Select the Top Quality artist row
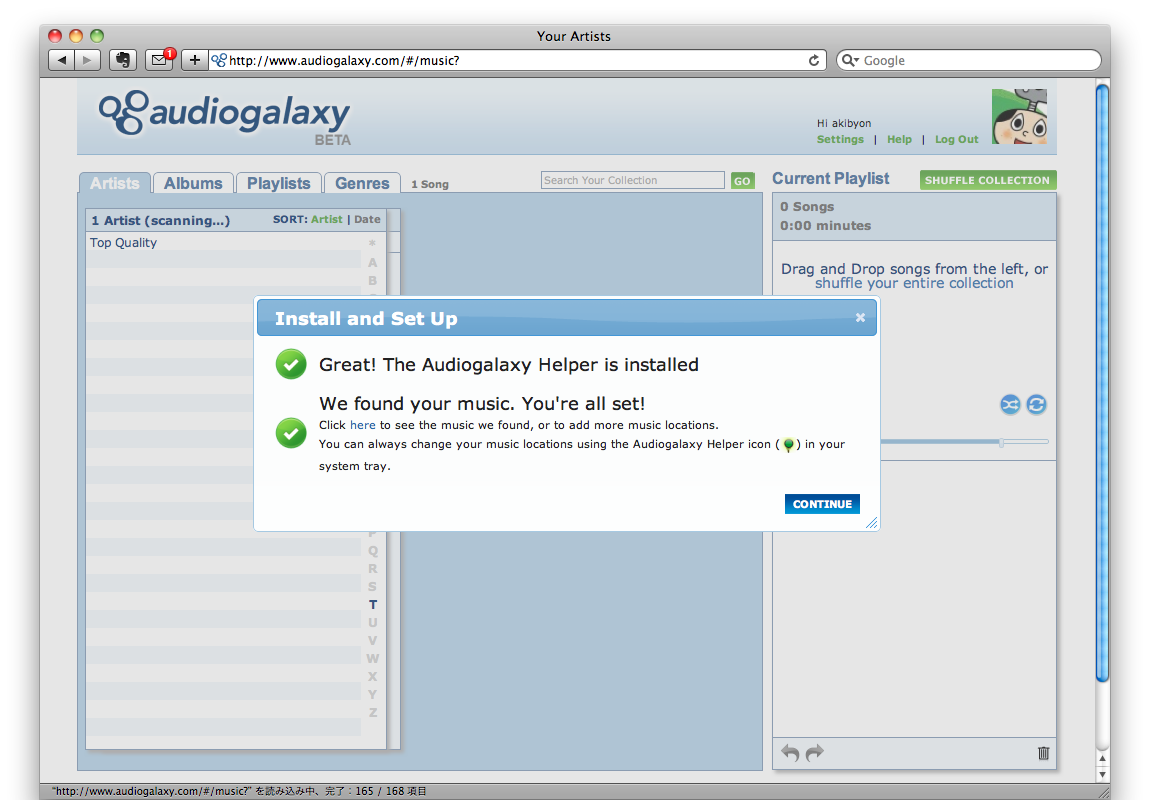This screenshot has height=800, width=1150. click(x=224, y=243)
